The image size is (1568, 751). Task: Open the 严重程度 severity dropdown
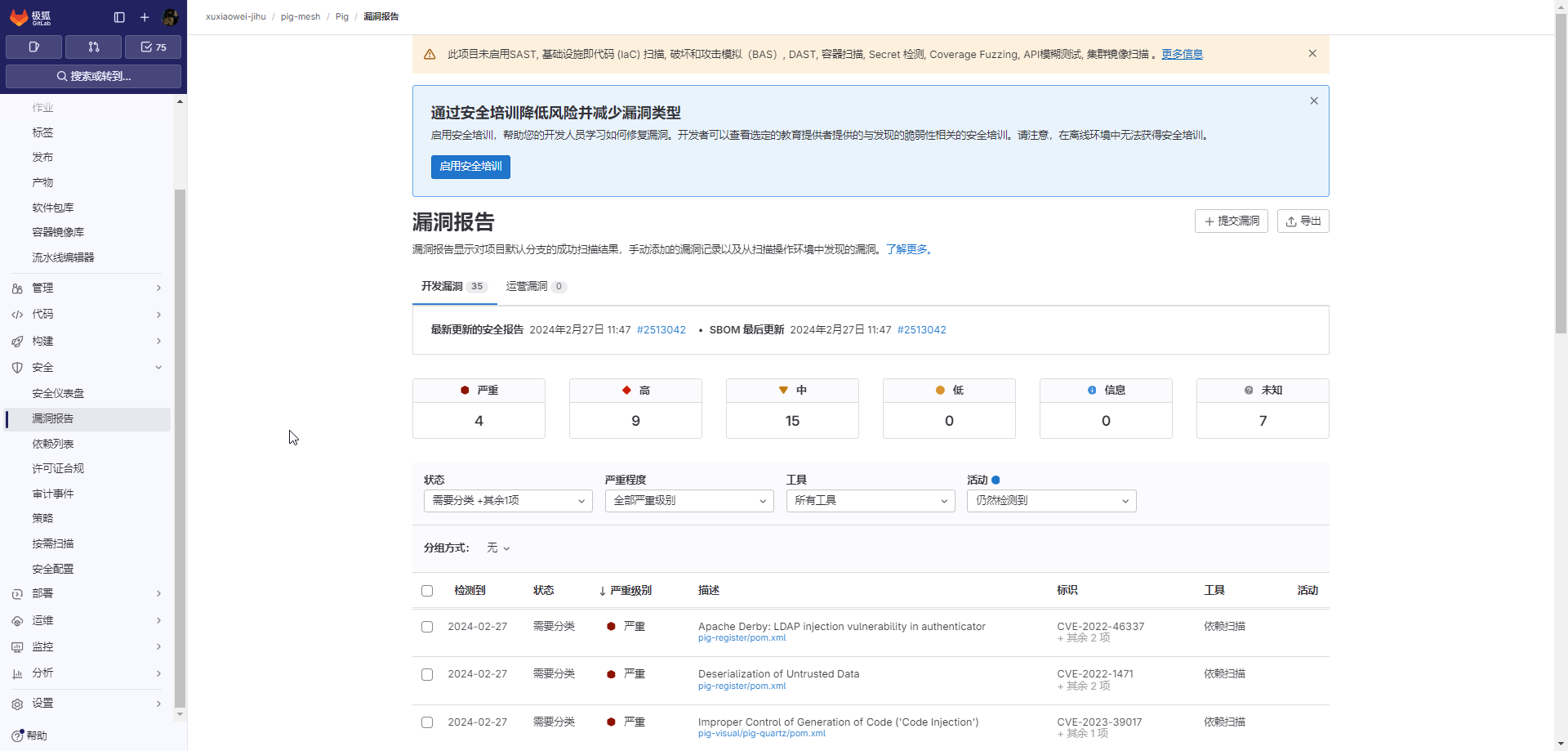688,501
